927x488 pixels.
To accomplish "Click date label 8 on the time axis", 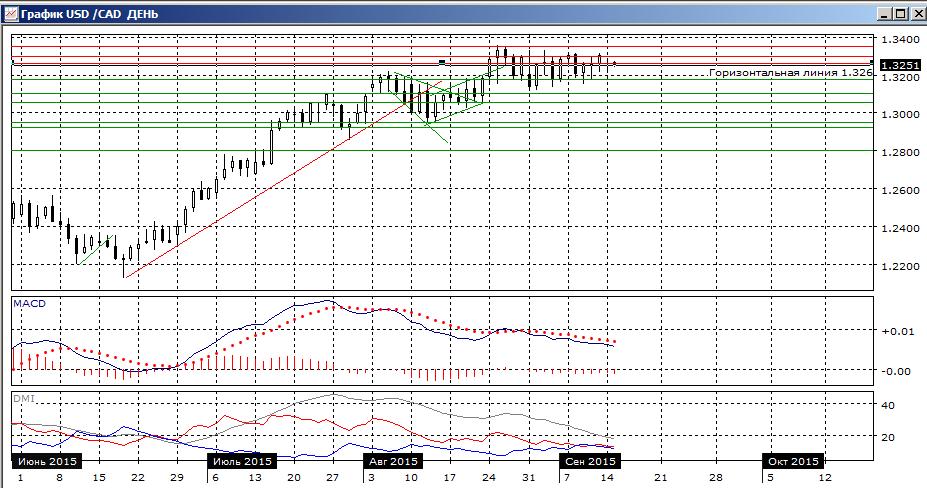I will tap(59, 477).
